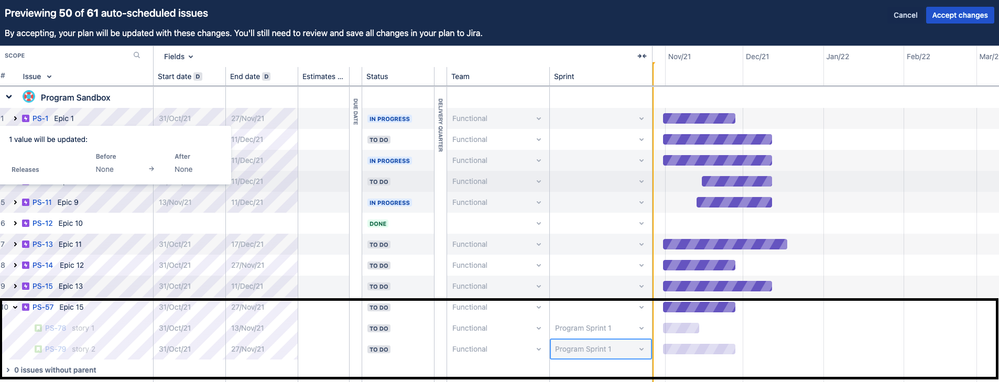Click the scope search magnifier icon
This screenshot has height=382, width=999.
(x=137, y=55)
